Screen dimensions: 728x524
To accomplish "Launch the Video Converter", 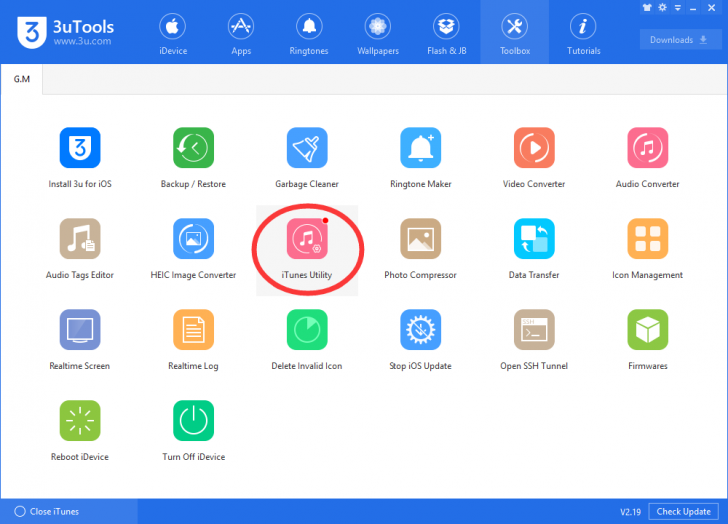I will [534, 148].
